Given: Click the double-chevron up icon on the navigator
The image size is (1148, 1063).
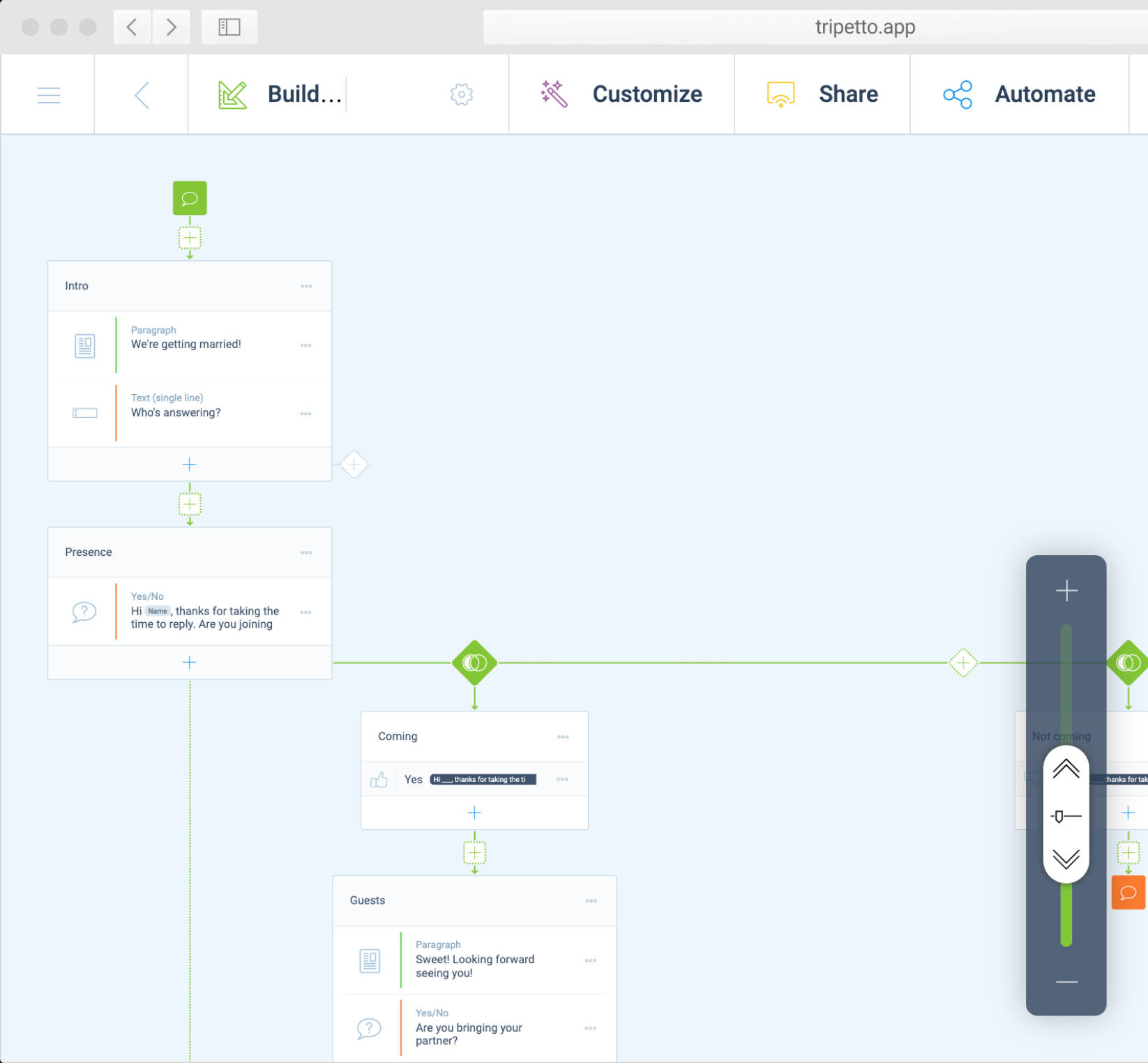Looking at the screenshot, I should coord(1065,769).
